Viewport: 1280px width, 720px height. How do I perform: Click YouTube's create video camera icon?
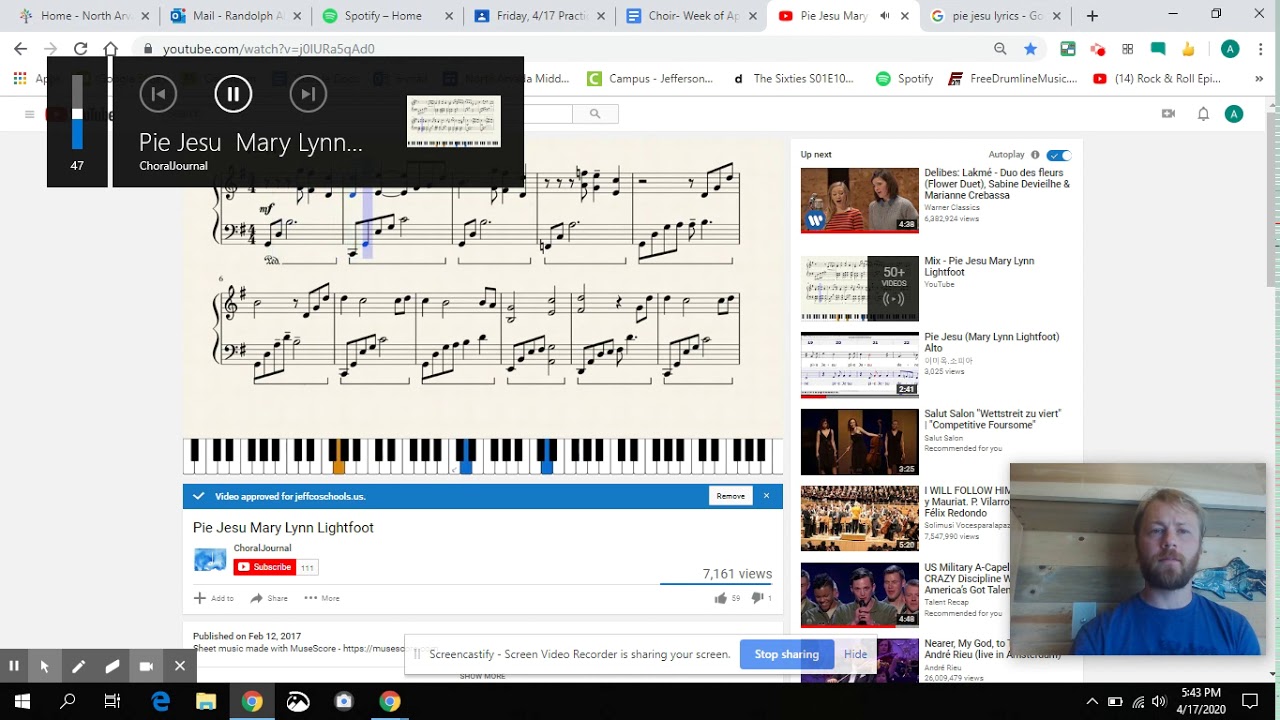(x=1168, y=114)
